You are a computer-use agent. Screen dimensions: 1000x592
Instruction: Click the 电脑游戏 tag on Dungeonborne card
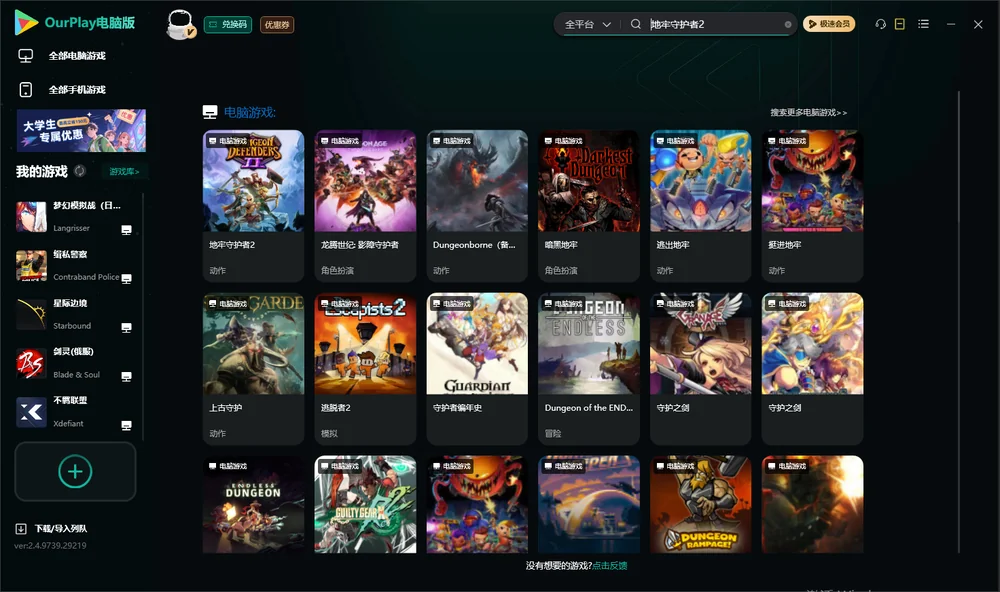(452, 140)
